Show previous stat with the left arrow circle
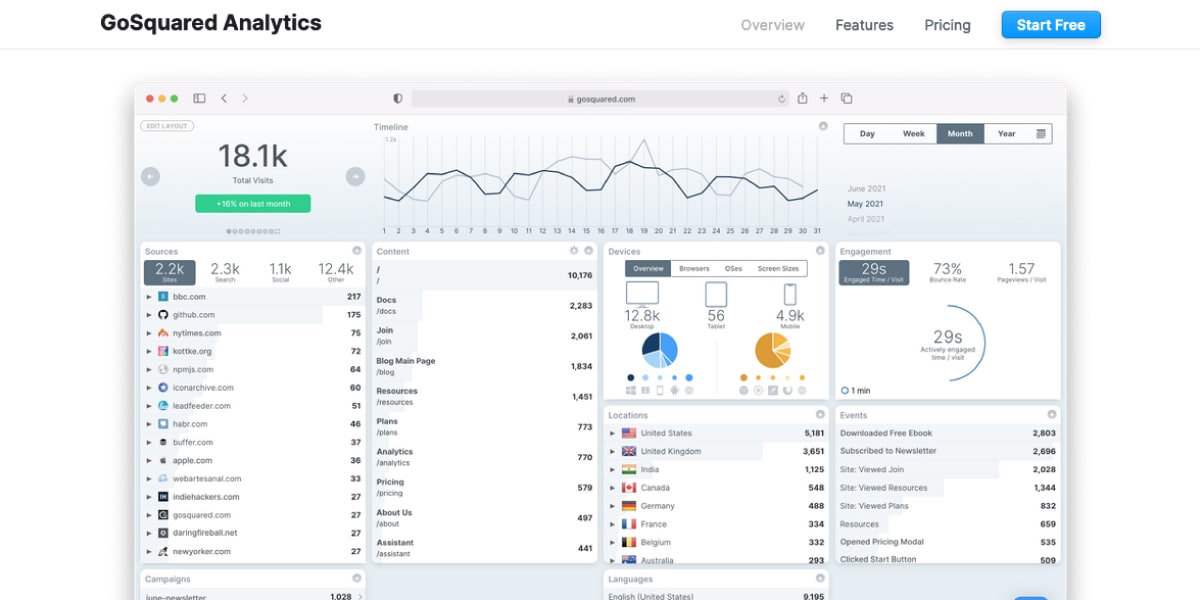Image resolution: width=1200 pixels, height=600 pixels. (151, 176)
